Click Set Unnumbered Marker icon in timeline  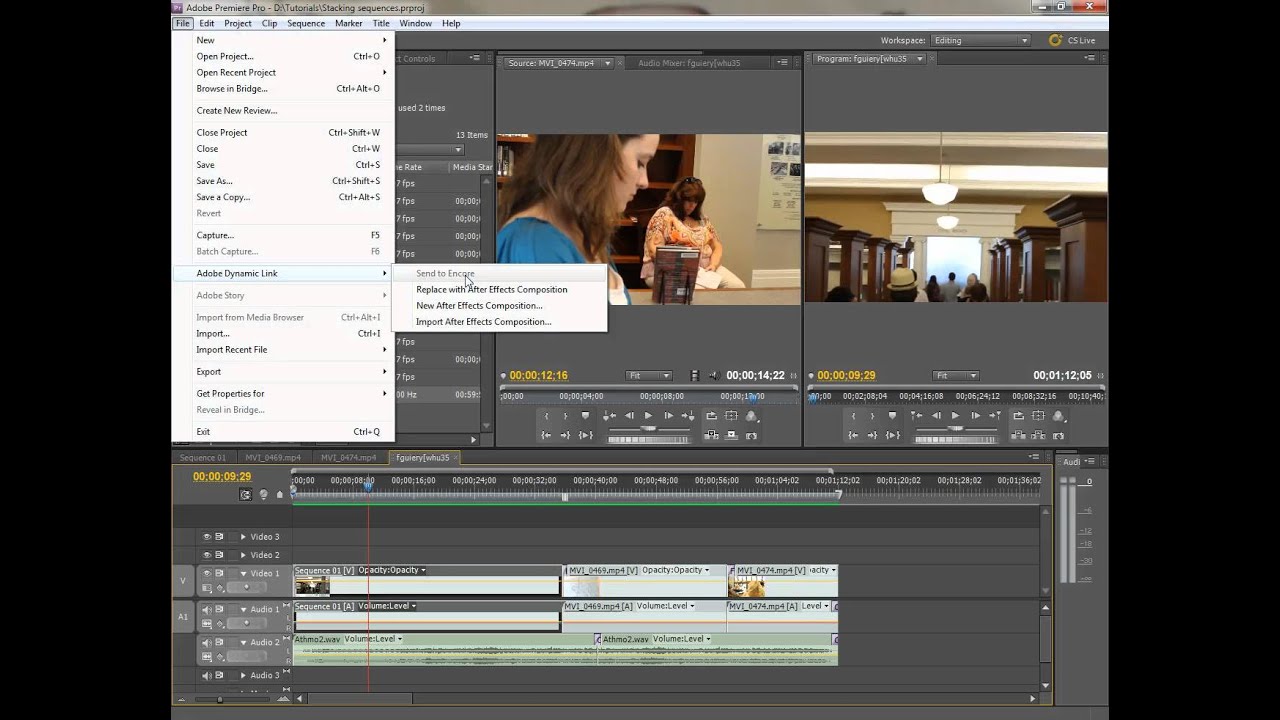click(x=281, y=494)
